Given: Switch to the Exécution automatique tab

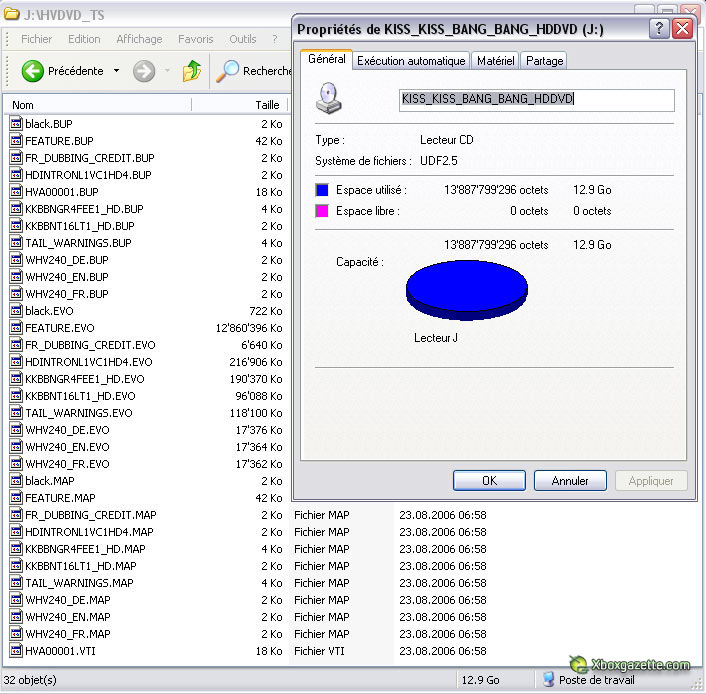Looking at the screenshot, I should (x=411, y=61).
